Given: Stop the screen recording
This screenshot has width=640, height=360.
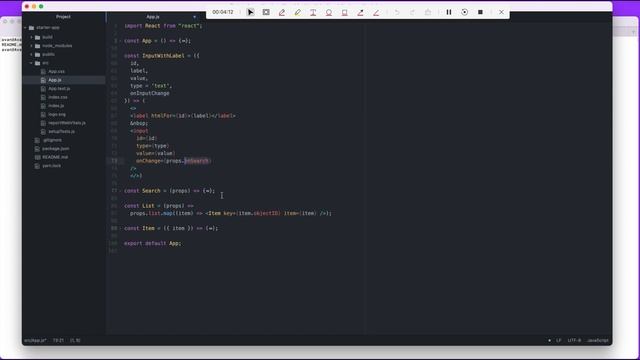Looking at the screenshot, I should pos(480,12).
